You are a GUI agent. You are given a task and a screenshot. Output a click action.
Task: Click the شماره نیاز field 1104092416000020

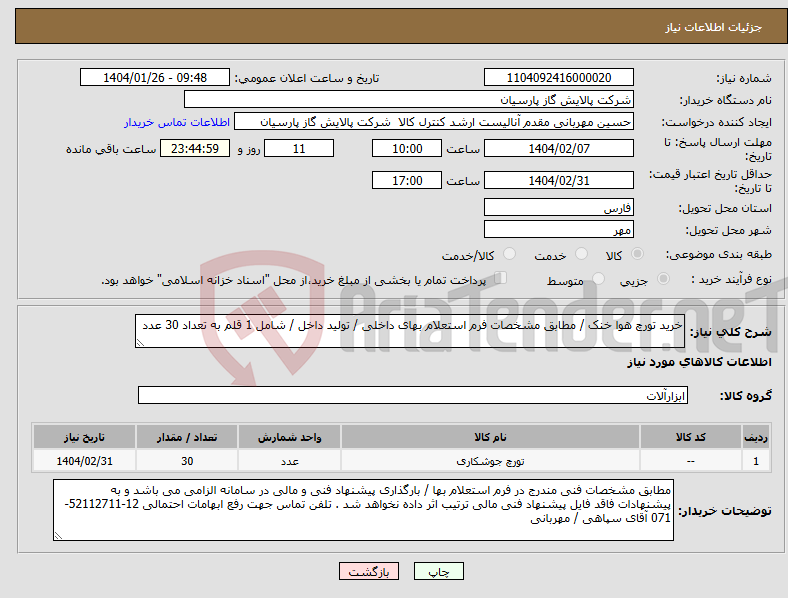pyautogui.click(x=558, y=77)
